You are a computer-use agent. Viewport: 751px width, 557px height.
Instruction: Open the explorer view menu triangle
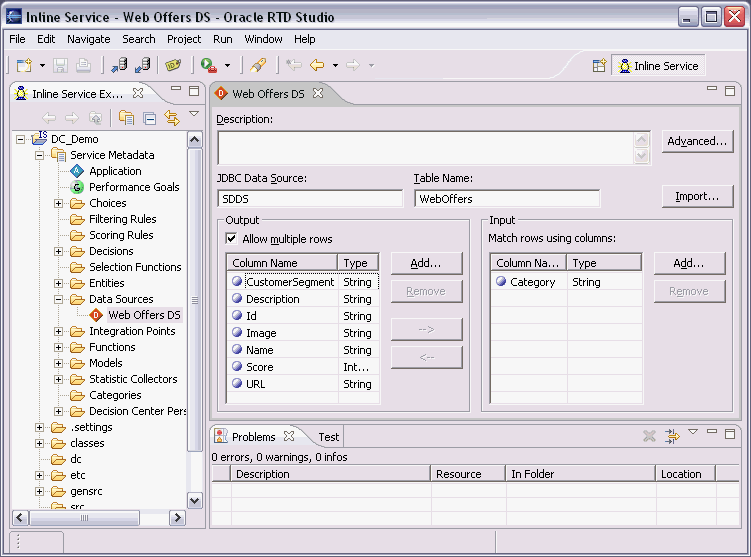pos(194,114)
